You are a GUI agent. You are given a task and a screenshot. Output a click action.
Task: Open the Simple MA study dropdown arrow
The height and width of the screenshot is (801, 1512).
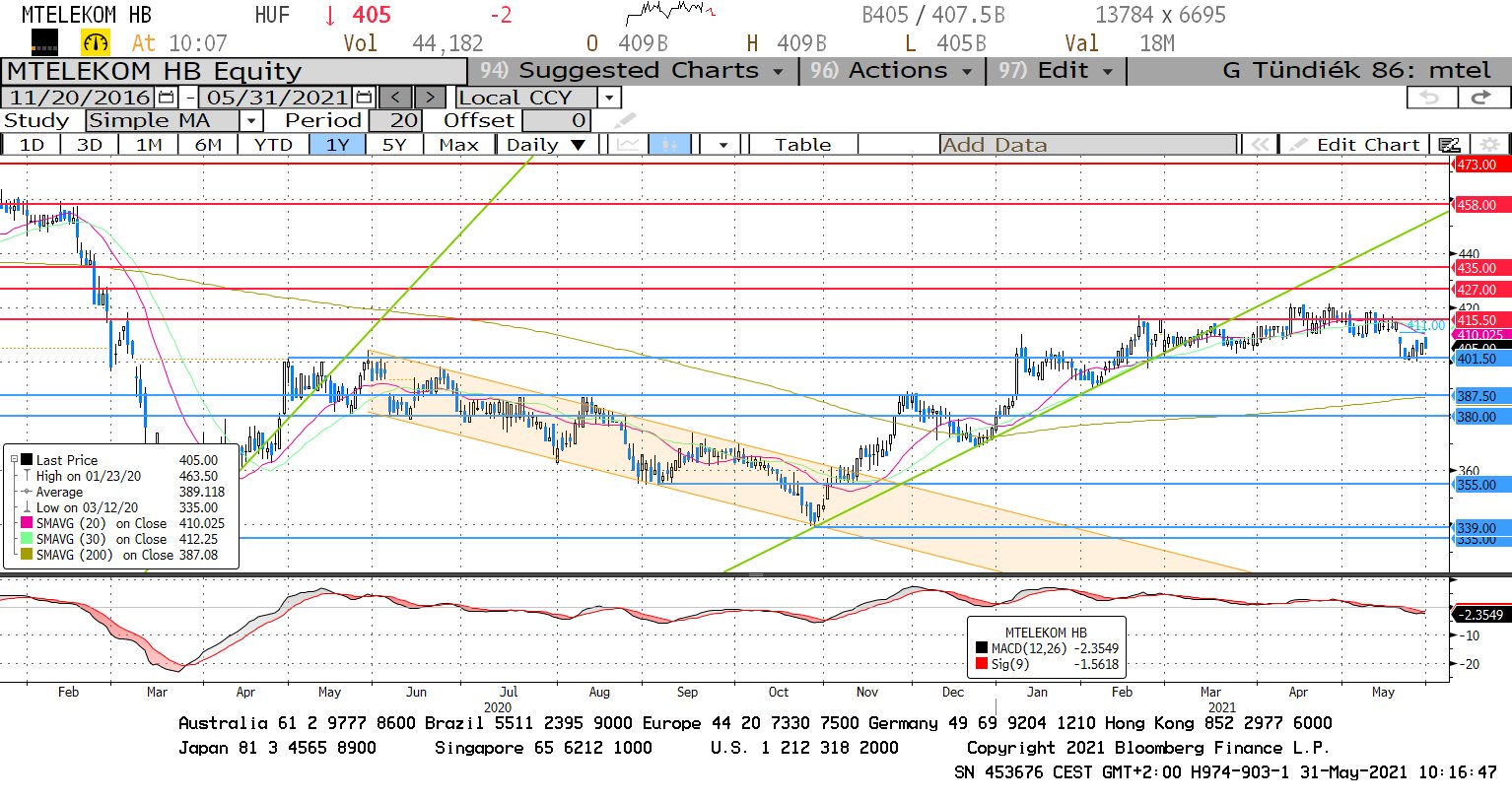(251, 121)
